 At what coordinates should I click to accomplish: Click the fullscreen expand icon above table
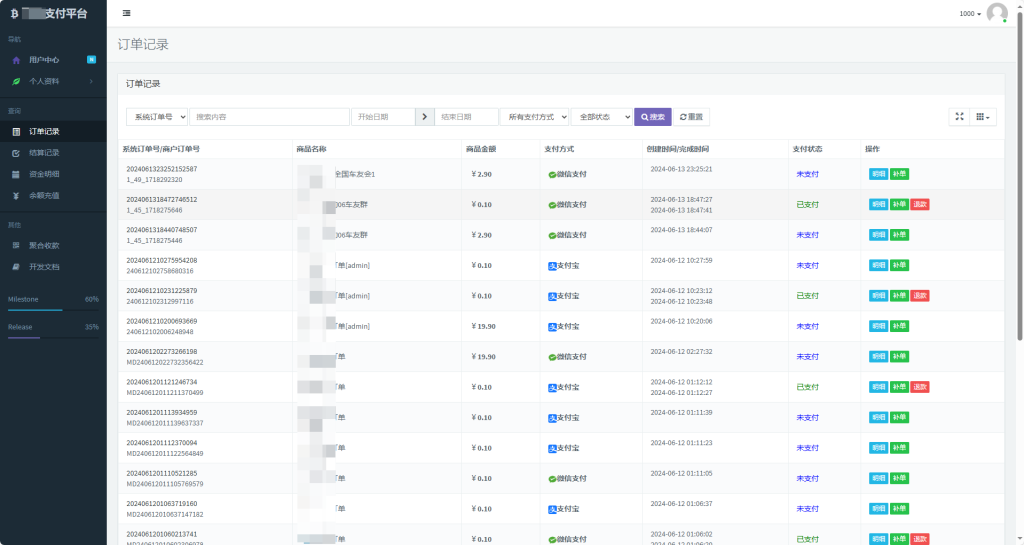point(959,117)
